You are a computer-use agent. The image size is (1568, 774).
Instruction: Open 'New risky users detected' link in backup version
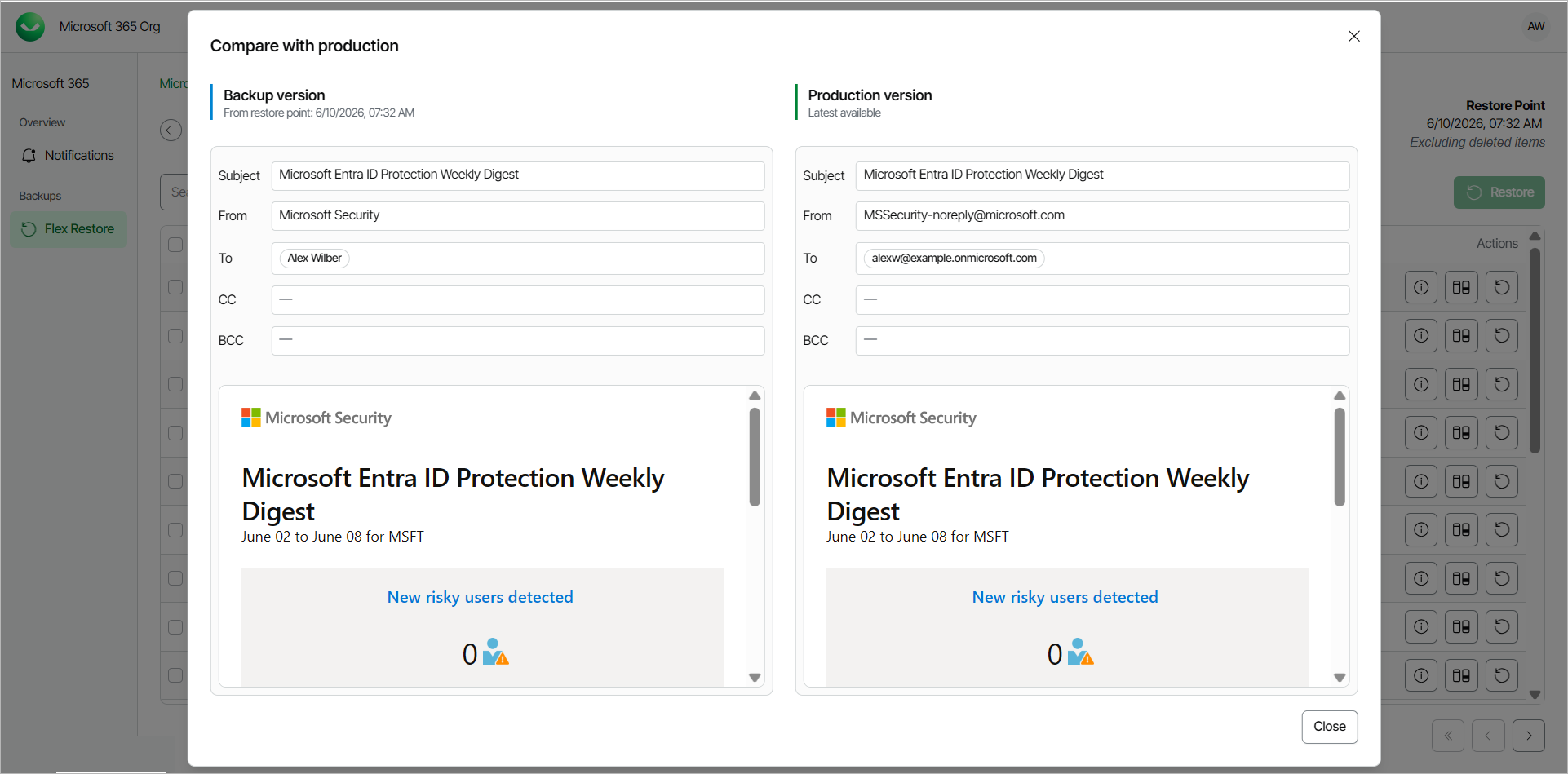(480, 597)
